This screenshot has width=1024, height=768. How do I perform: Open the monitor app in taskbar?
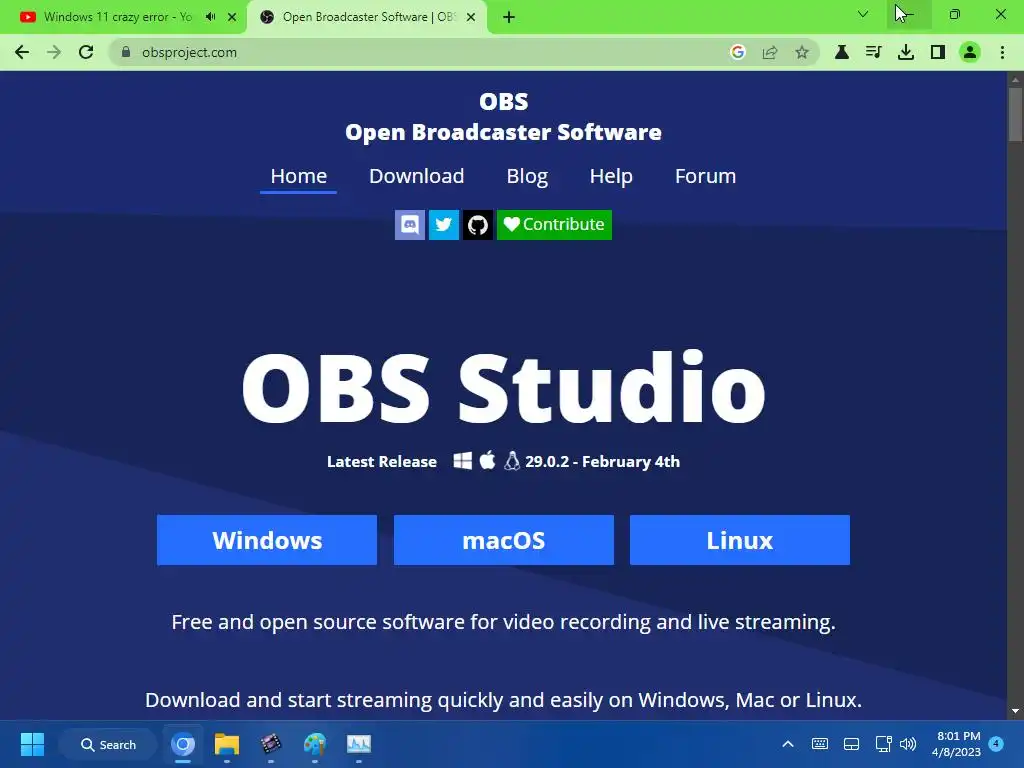pyautogui.click(x=359, y=744)
